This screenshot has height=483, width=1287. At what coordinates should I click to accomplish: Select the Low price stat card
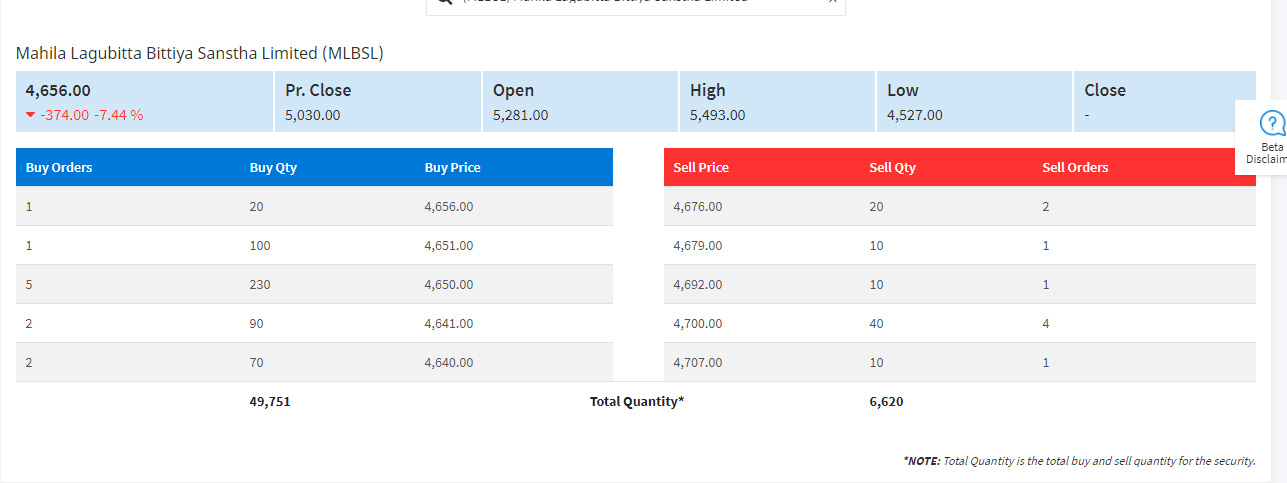pyautogui.click(x=973, y=101)
